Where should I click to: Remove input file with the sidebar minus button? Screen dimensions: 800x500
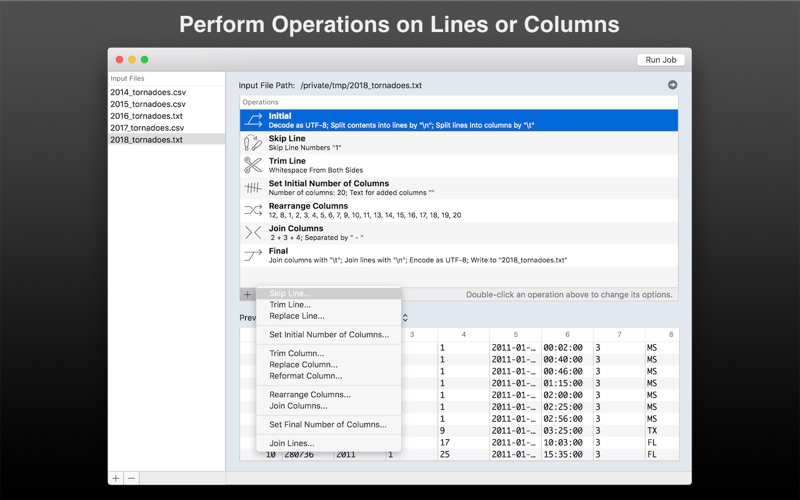[x=132, y=478]
